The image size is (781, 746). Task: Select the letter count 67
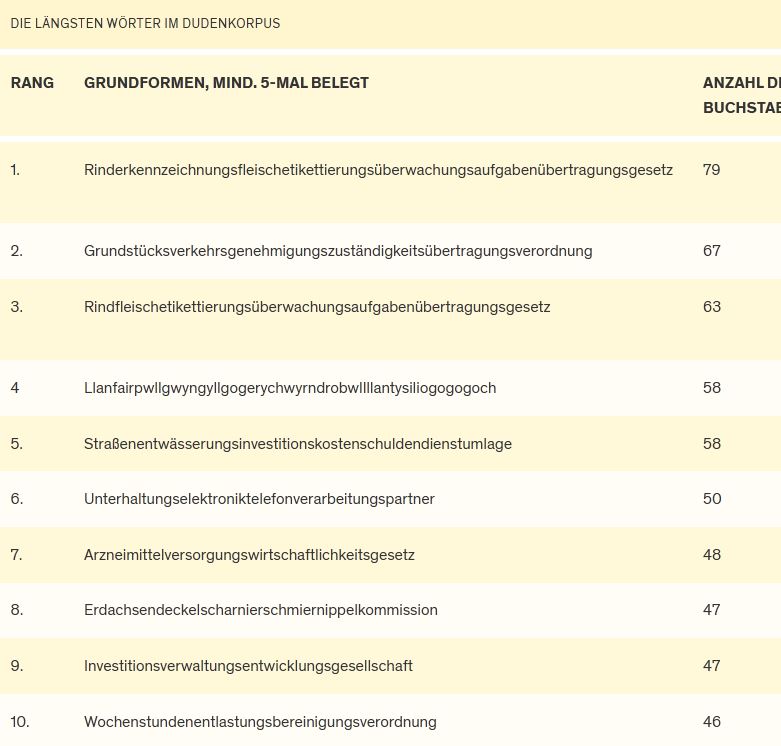712,251
